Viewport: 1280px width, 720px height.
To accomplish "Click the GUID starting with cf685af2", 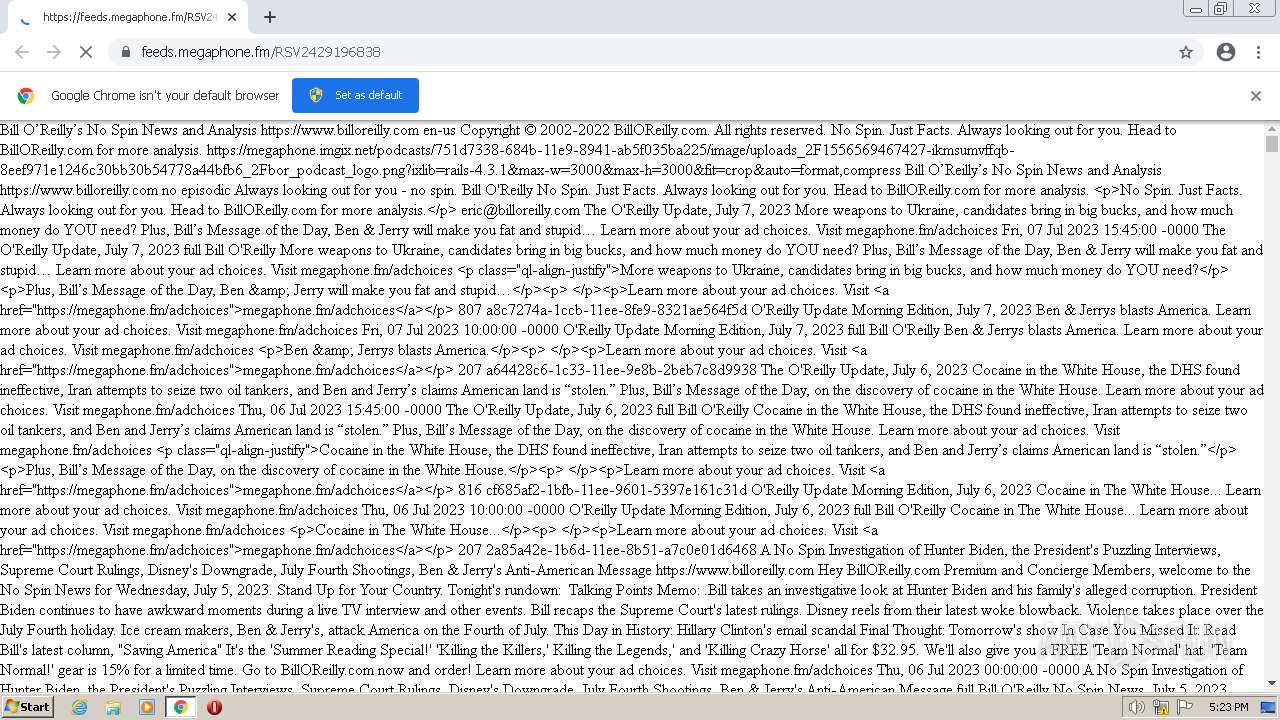I will [616, 490].
